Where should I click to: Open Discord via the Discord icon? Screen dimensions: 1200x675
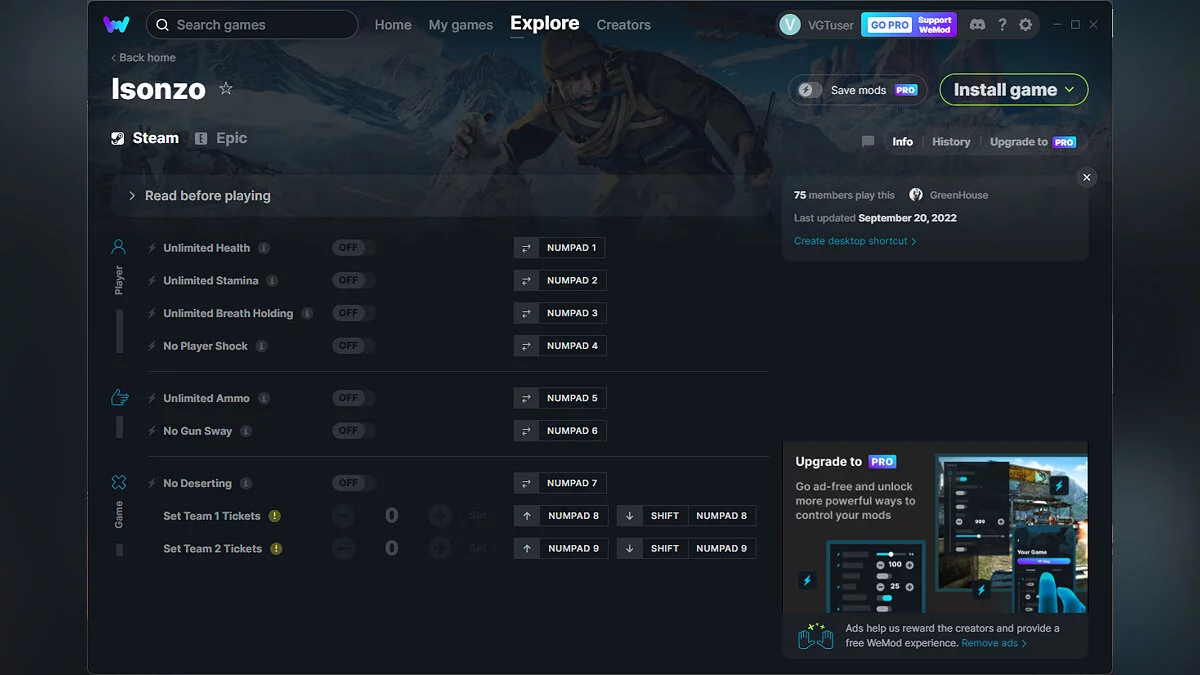[977, 25]
